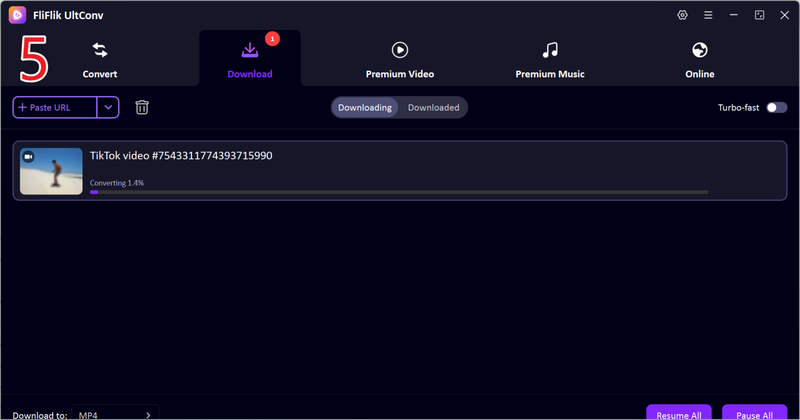Viewport: 800px width, 420px height.
Task: Switch to the Convert tab
Action: tap(100, 58)
